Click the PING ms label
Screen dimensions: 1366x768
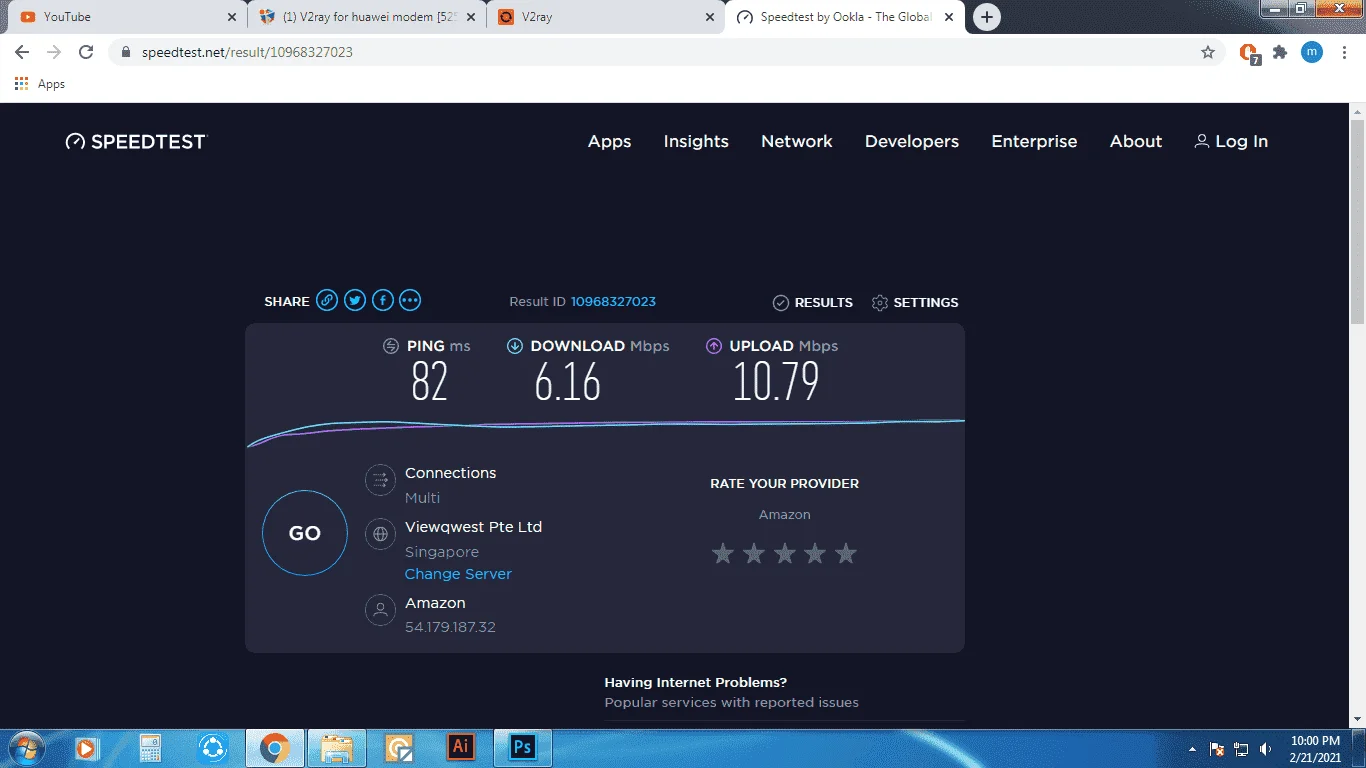pos(438,346)
